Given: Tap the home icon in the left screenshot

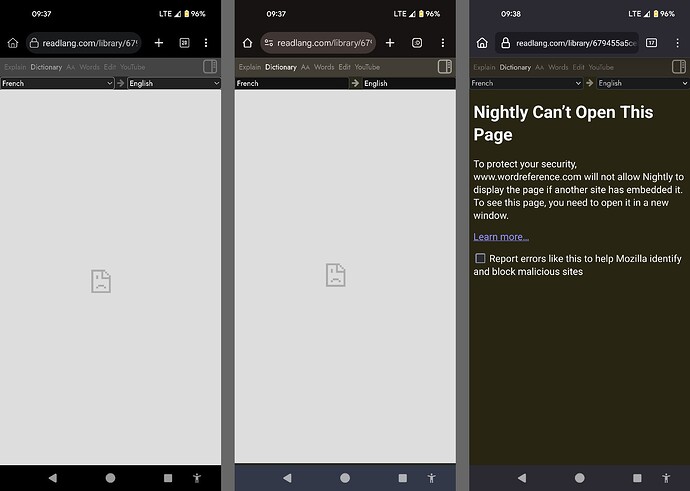Looking at the screenshot, I should 13,44.
